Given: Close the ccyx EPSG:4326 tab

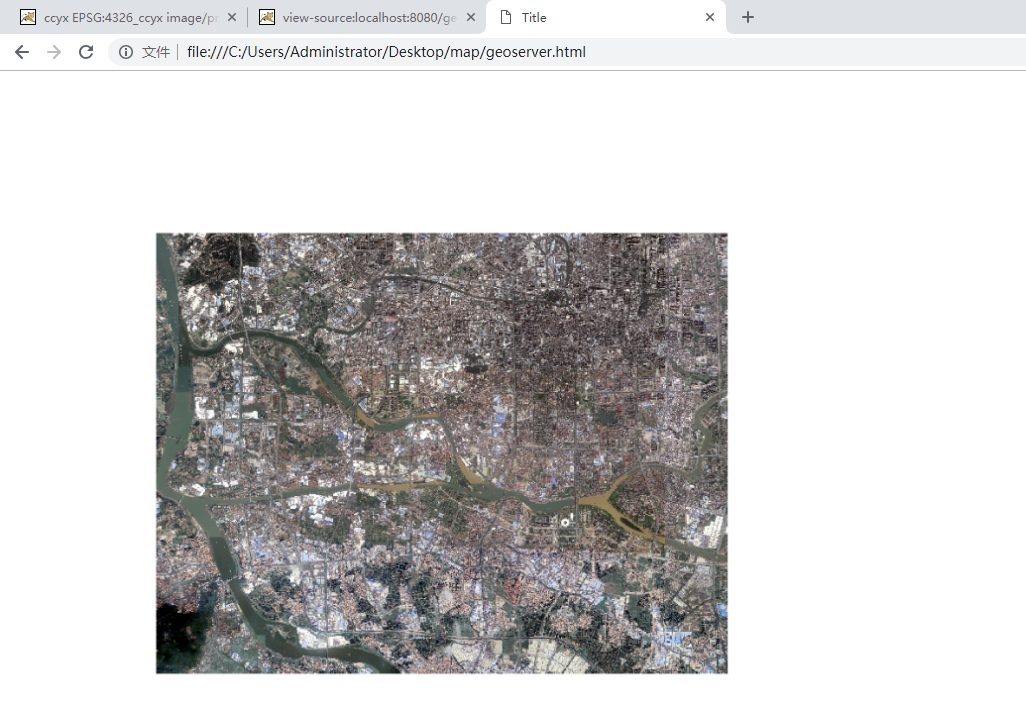Looking at the screenshot, I should coord(232,17).
